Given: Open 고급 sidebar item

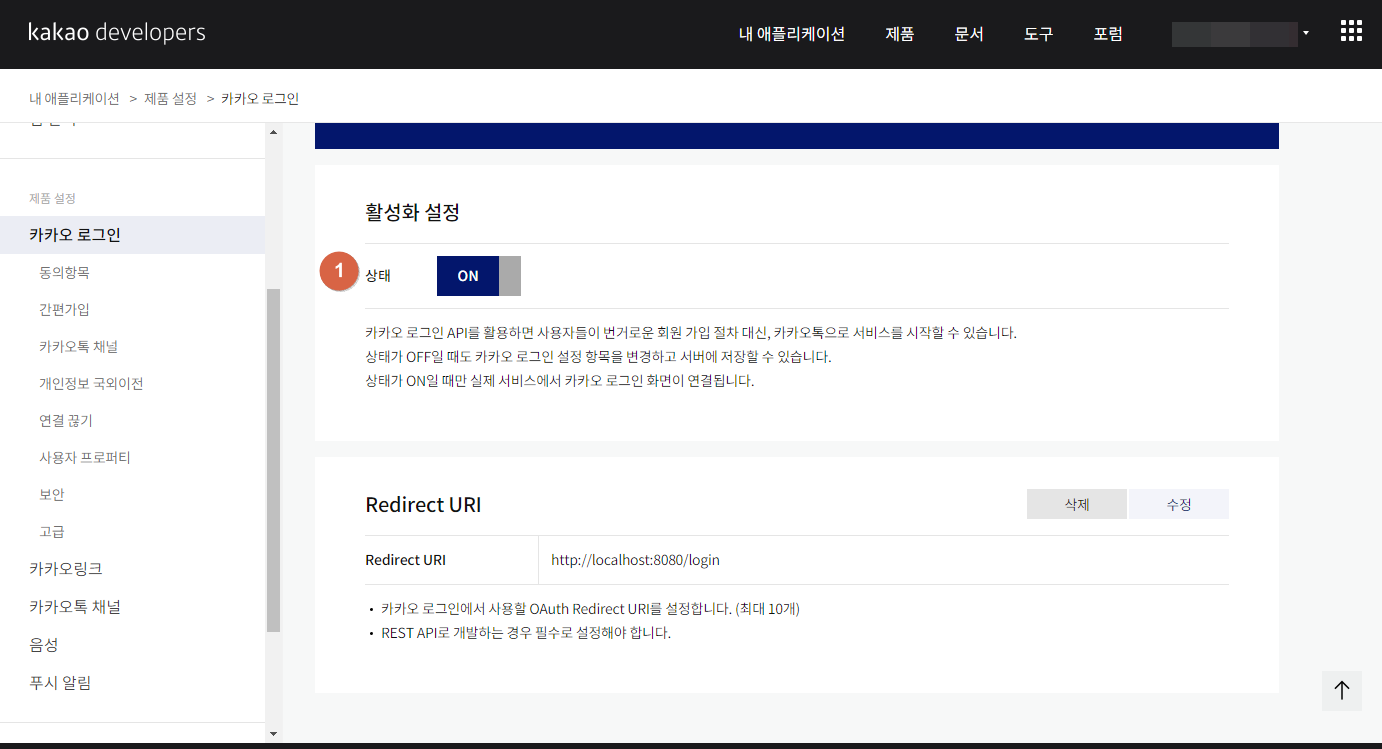Looking at the screenshot, I should (x=52, y=531).
